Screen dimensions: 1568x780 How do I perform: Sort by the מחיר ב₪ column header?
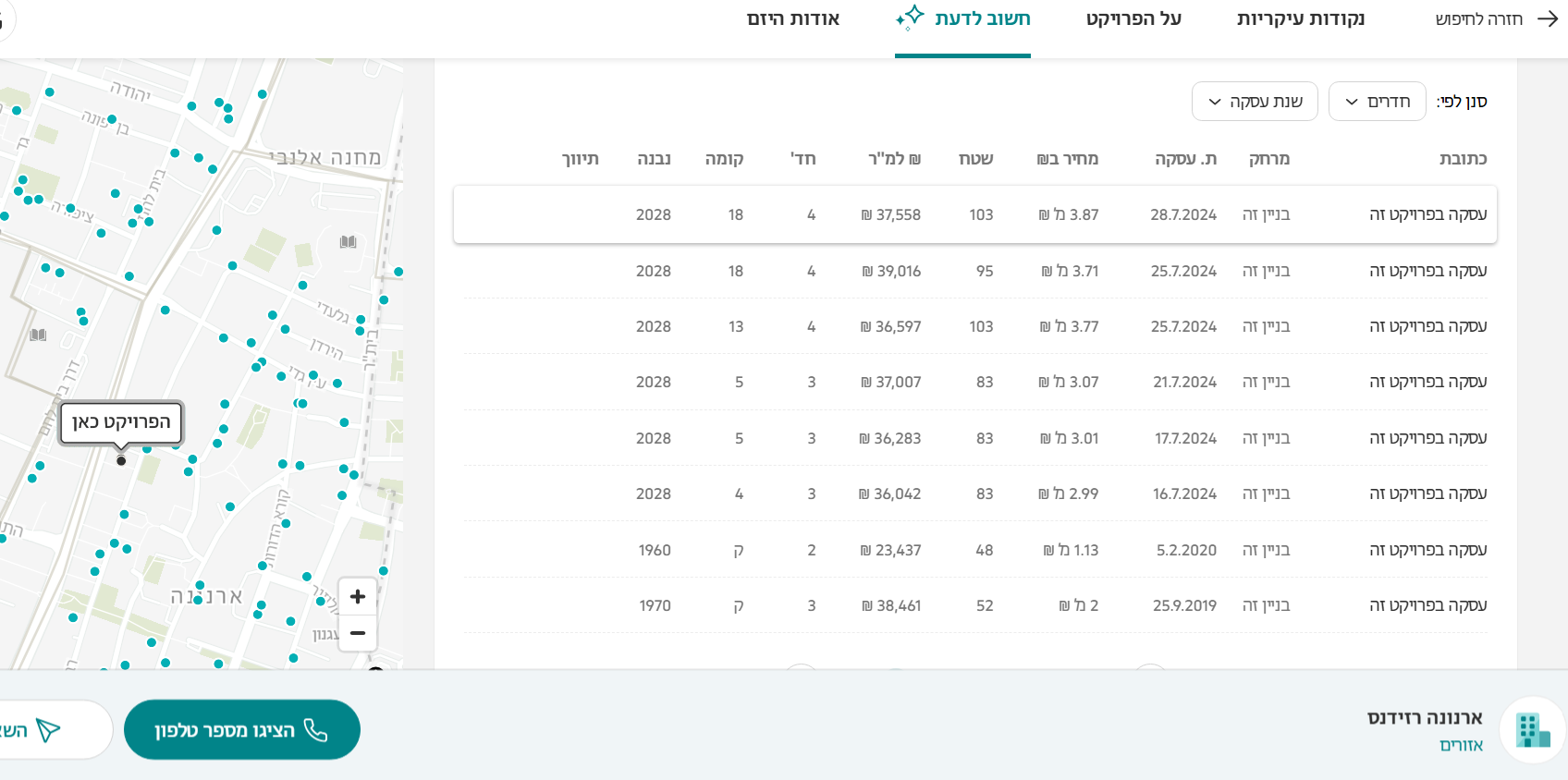pos(1068,159)
